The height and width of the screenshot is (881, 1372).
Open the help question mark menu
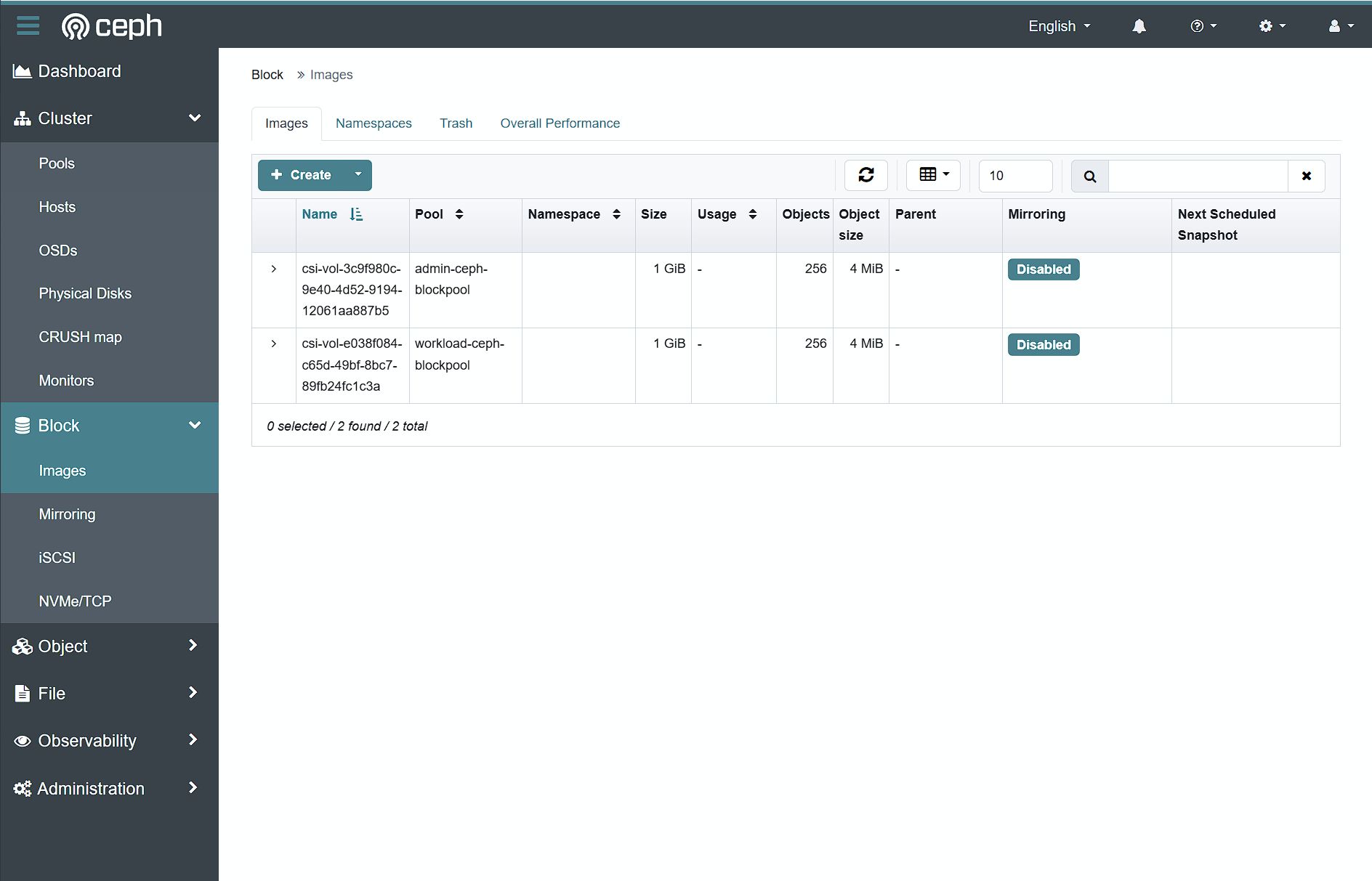tap(1203, 26)
